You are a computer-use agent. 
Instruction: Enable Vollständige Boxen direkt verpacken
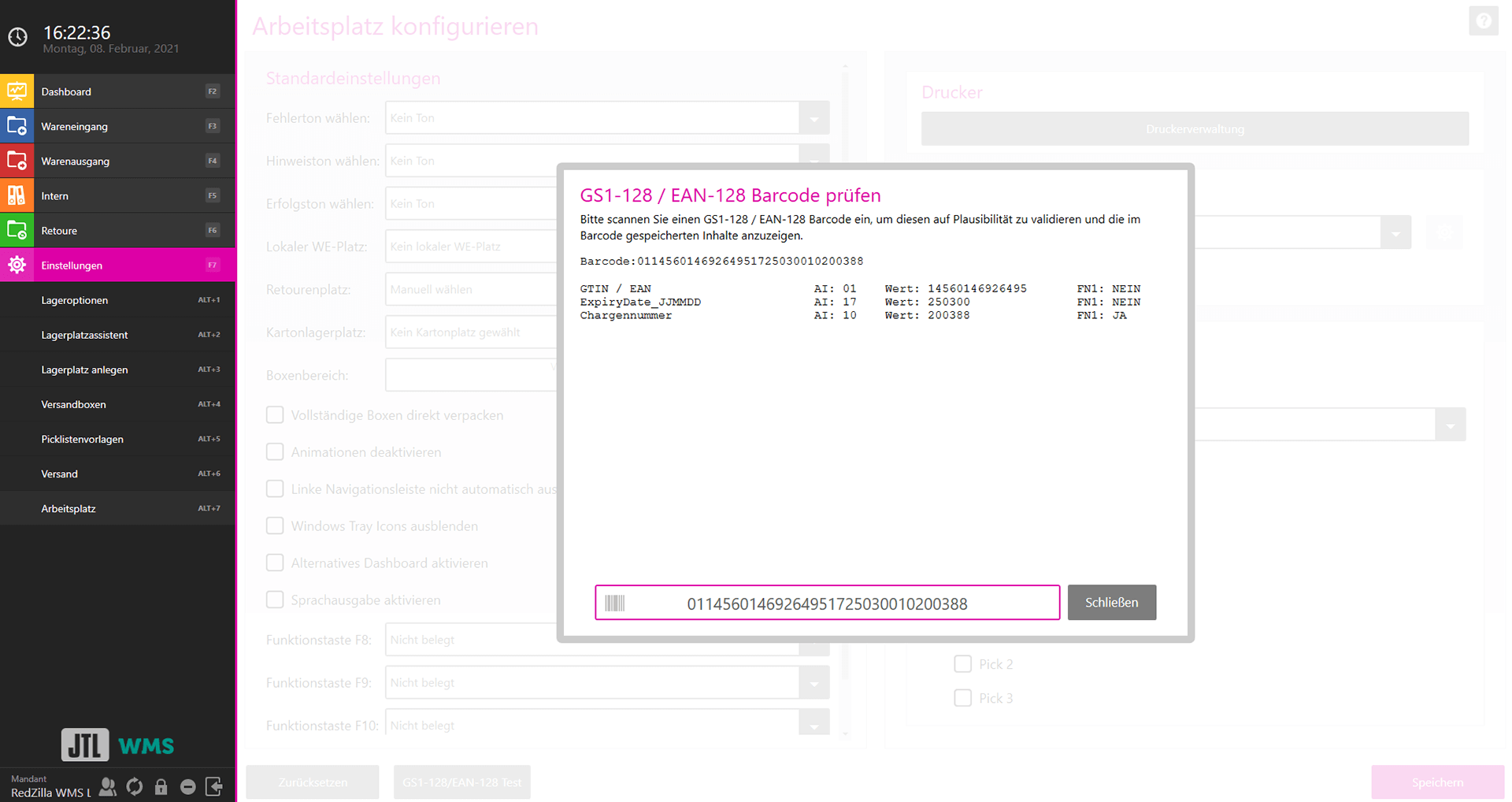(275, 415)
